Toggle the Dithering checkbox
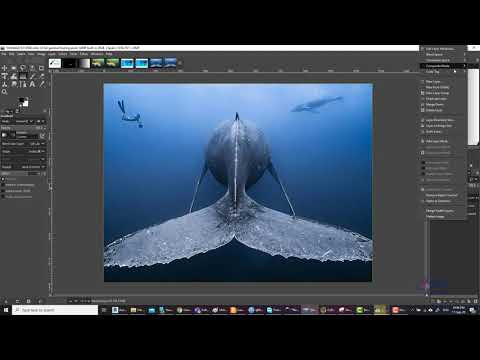Viewport: 480px width, 360px height. [x=3, y=179]
